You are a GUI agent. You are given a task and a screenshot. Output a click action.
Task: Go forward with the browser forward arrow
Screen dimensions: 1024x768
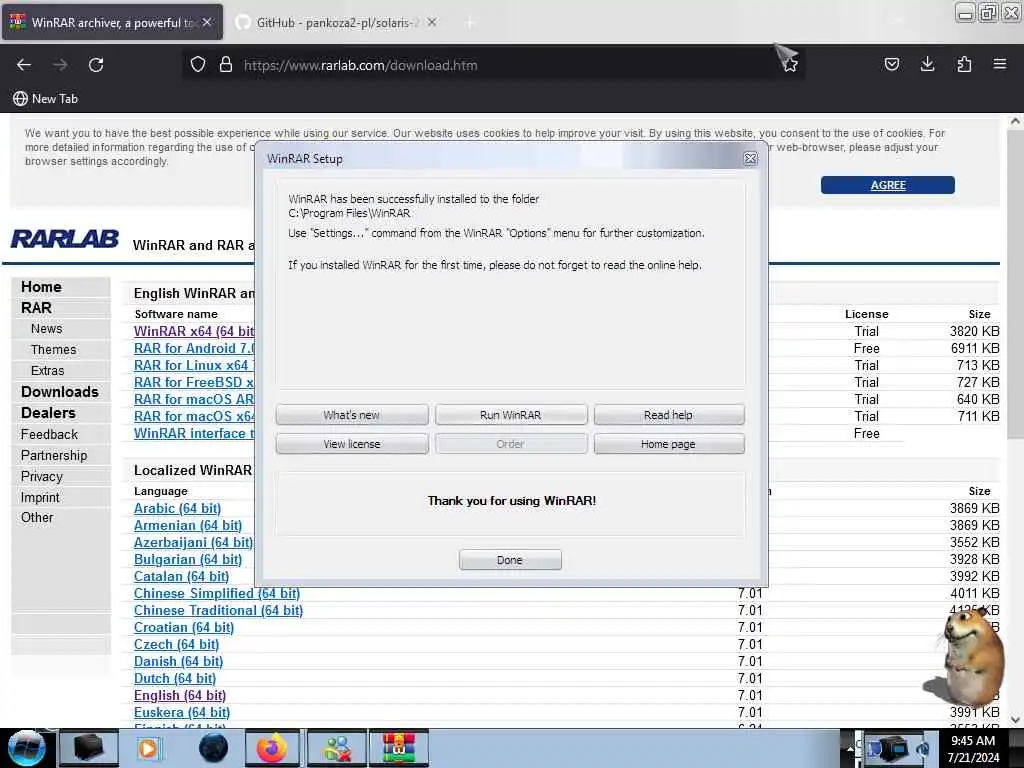[60, 65]
